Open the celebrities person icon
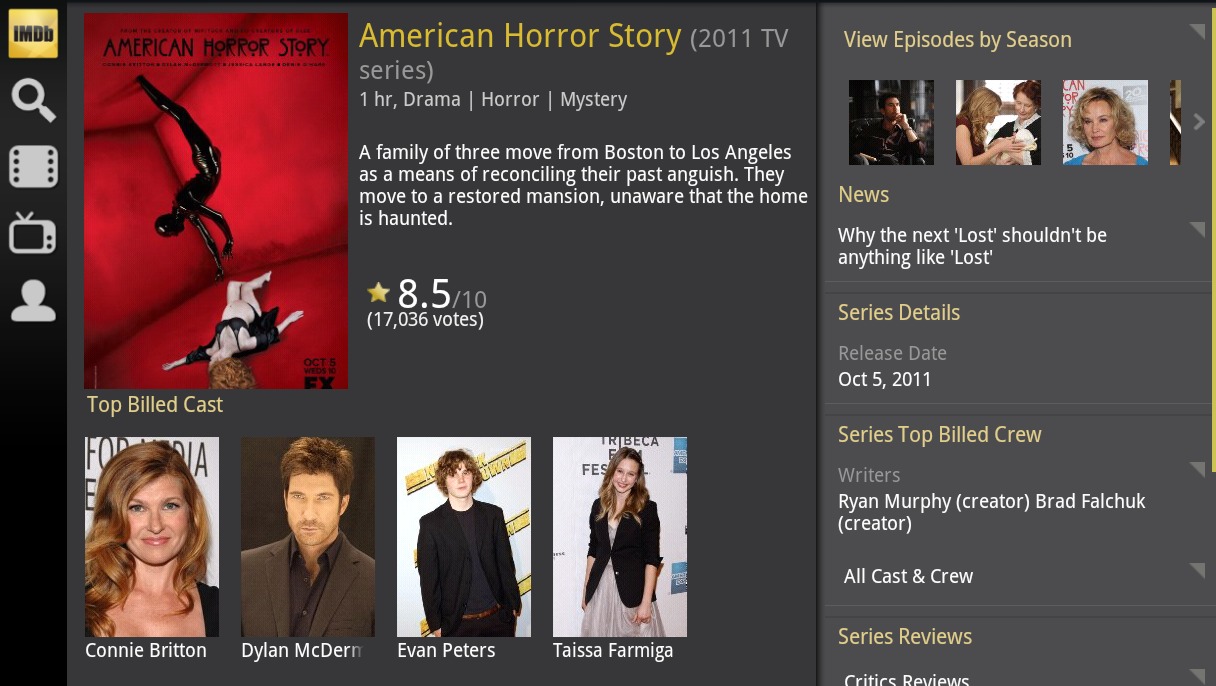The image size is (1216, 686). pyautogui.click(x=33, y=301)
